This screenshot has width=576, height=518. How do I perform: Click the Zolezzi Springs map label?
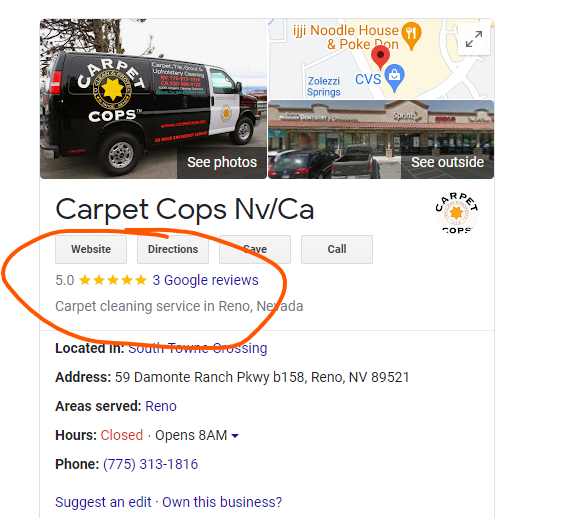pos(324,86)
